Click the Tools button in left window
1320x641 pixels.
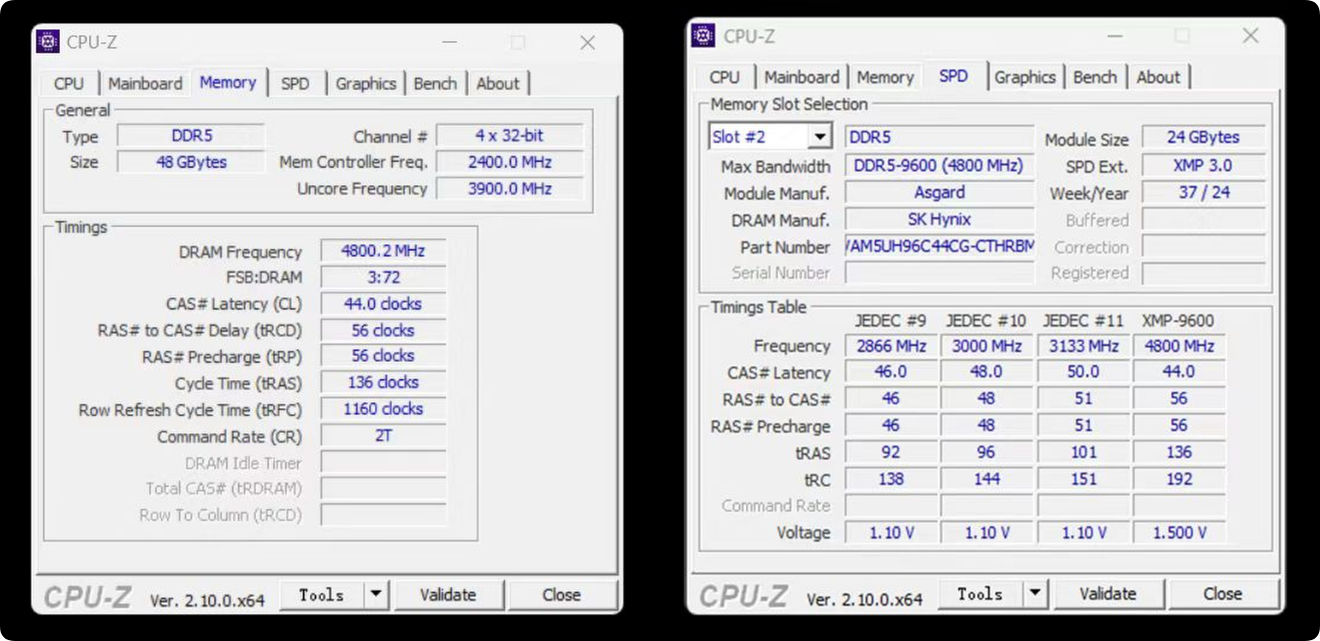pos(322,595)
